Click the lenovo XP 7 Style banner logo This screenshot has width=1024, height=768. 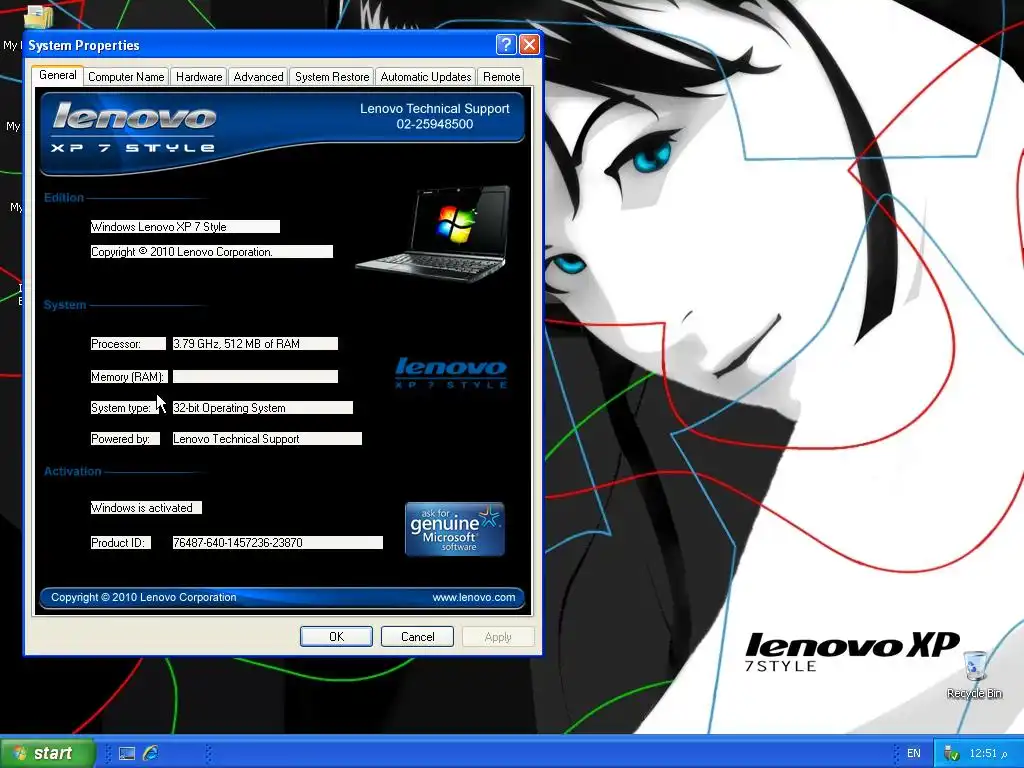[x=134, y=127]
